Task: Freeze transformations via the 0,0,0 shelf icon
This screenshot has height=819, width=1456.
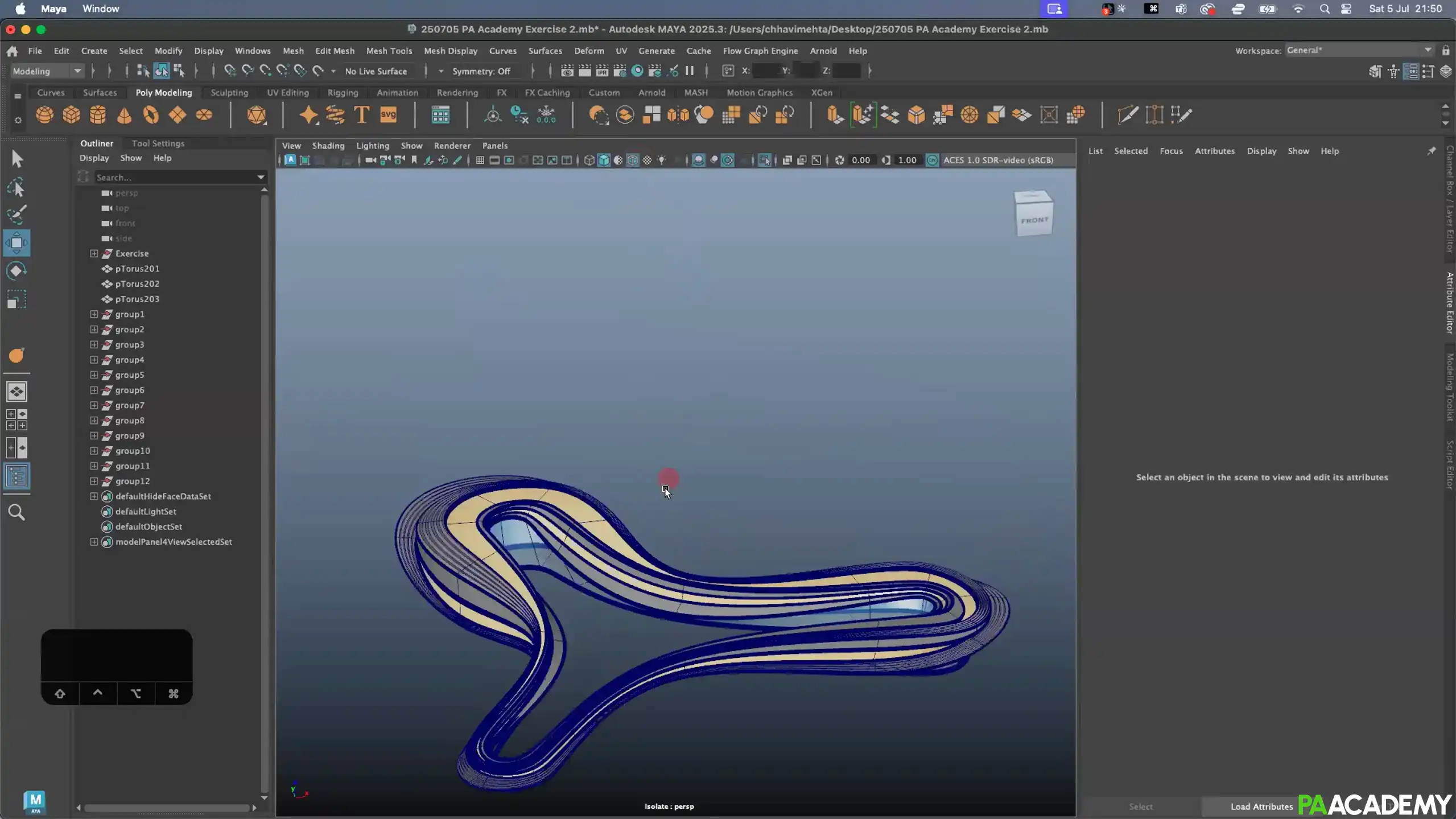Action: click(547, 115)
